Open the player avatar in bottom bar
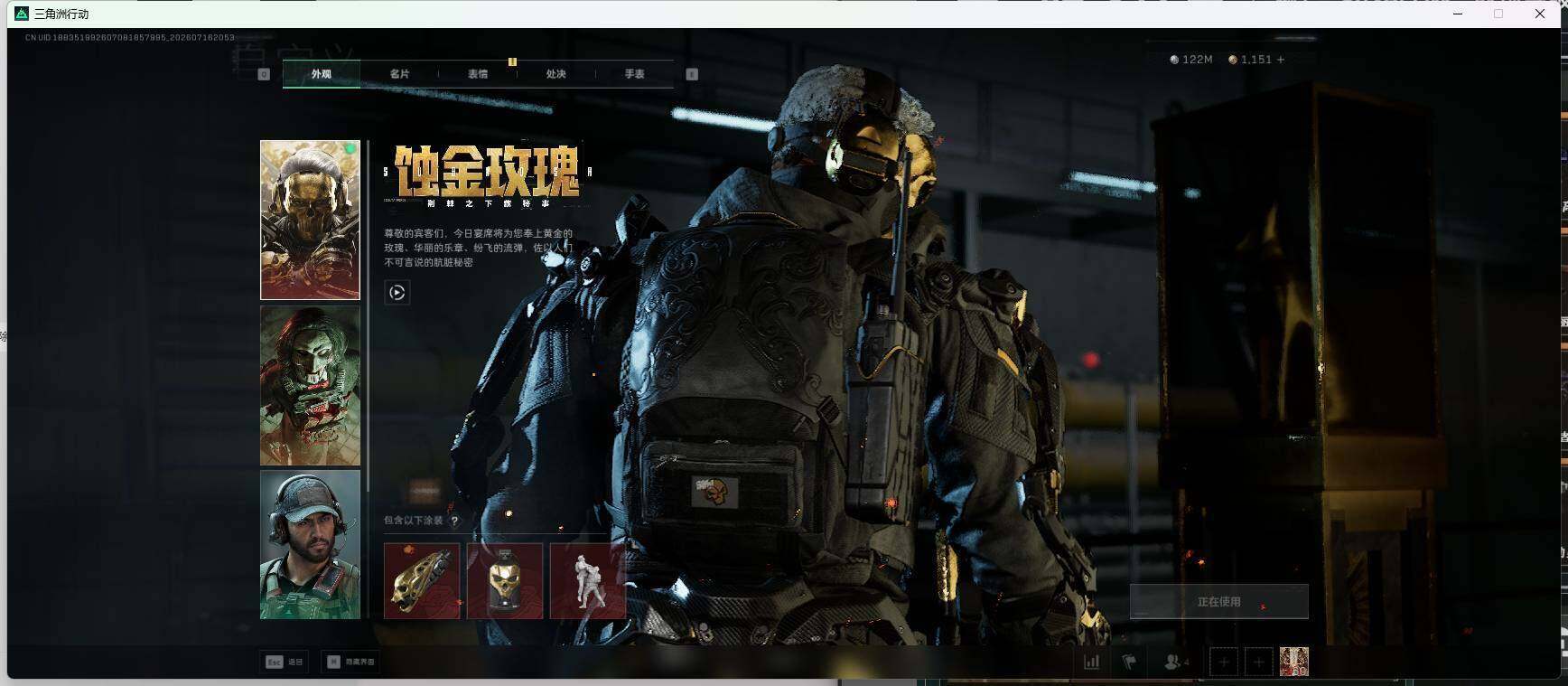The height and width of the screenshot is (686, 1568). [1293, 662]
